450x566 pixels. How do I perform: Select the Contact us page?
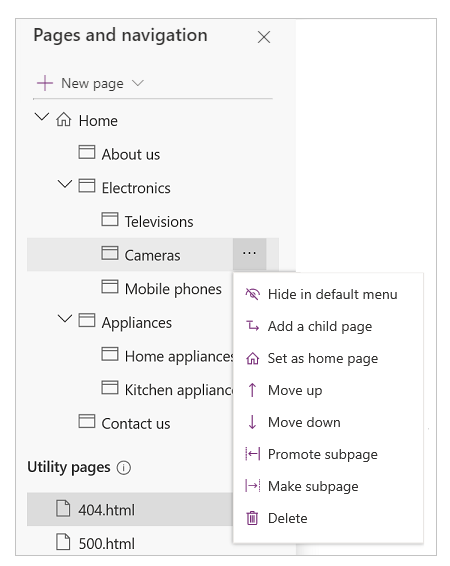pos(136,424)
